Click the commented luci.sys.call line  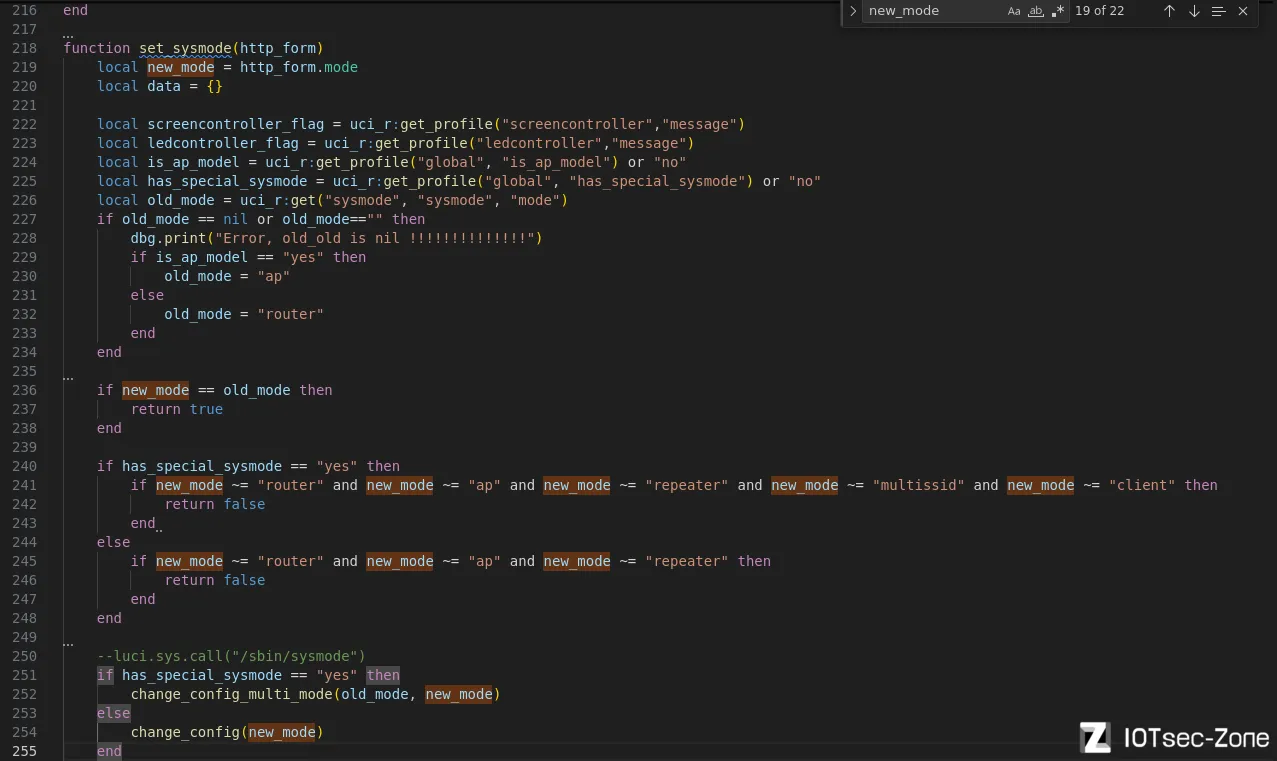coord(231,656)
